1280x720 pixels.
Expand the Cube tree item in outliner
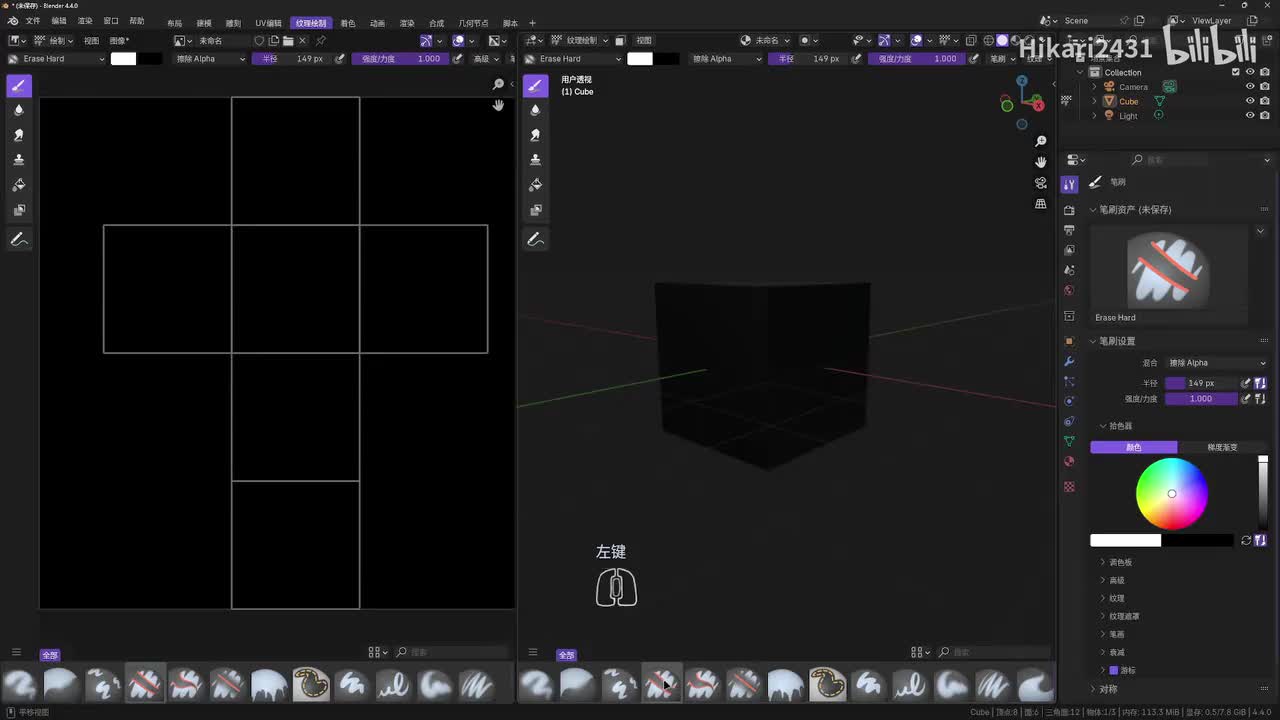1094,101
